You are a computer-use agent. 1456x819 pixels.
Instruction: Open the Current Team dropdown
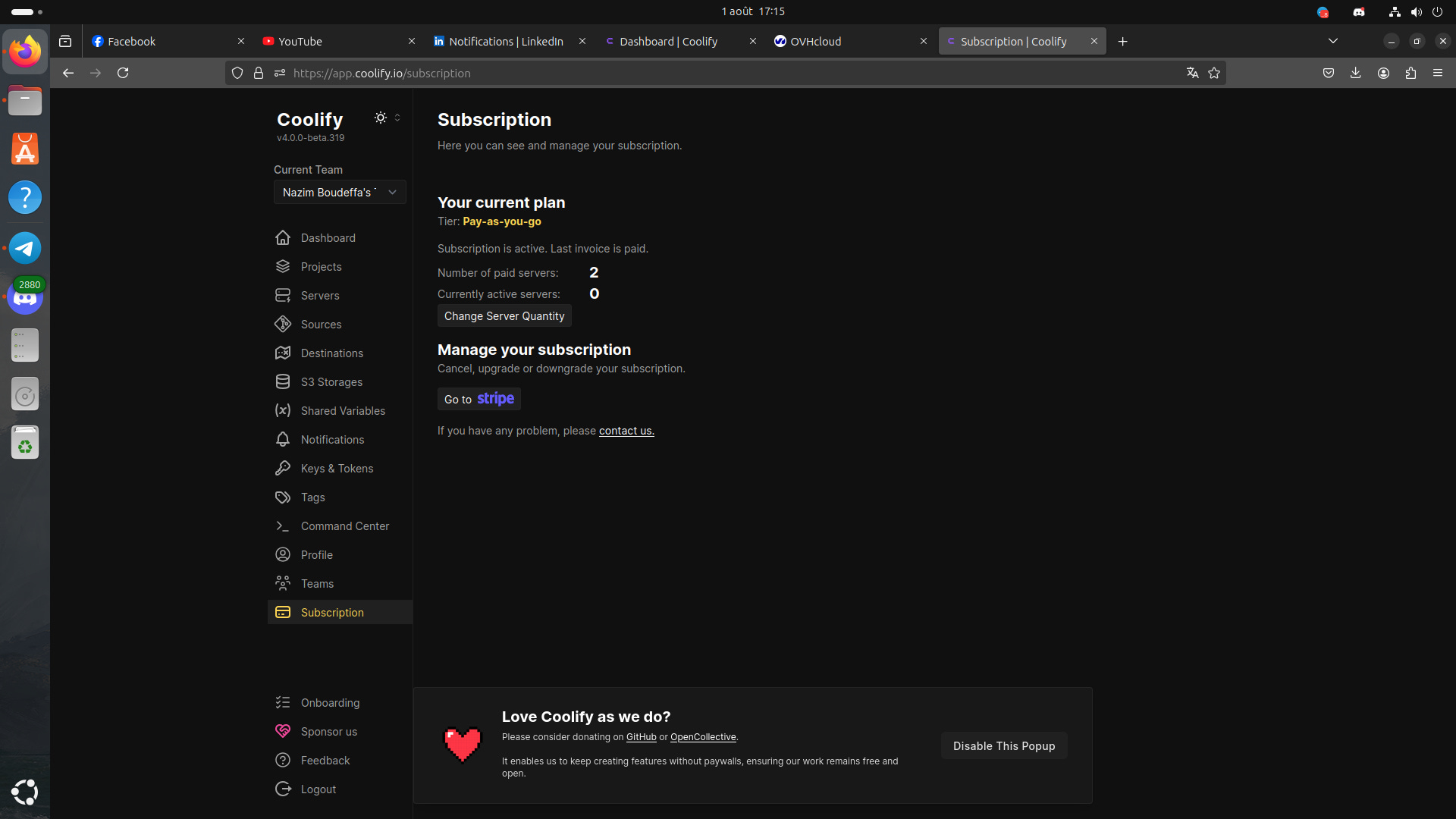point(340,193)
